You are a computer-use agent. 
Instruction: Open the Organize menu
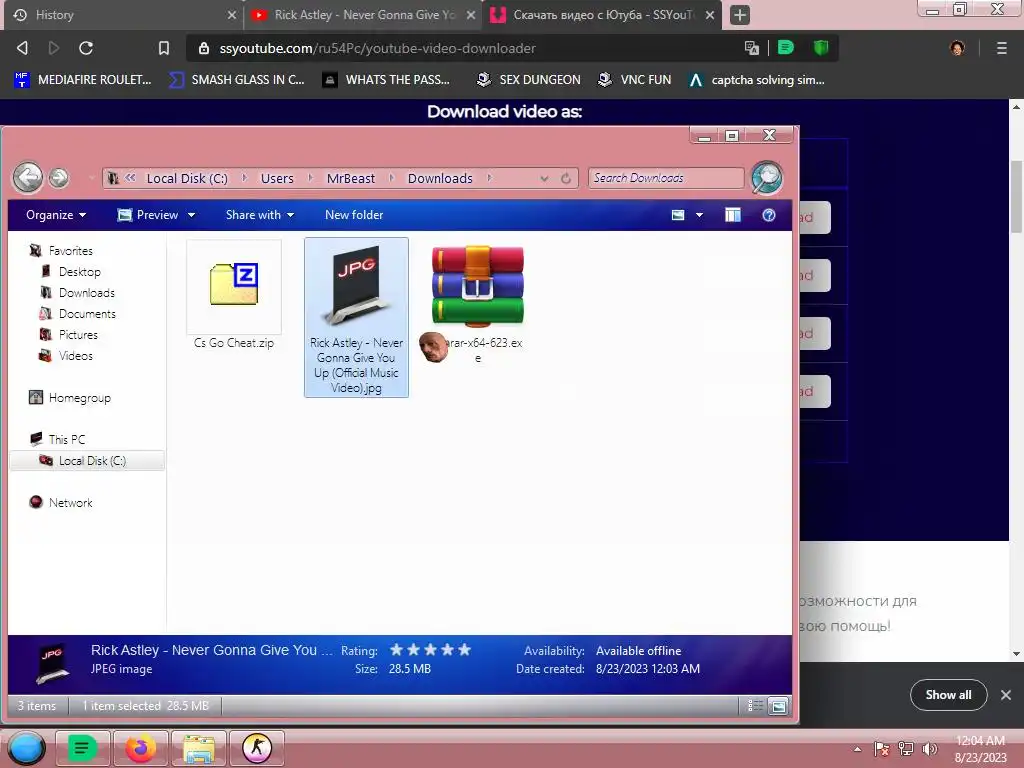click(x=56, y=215)
